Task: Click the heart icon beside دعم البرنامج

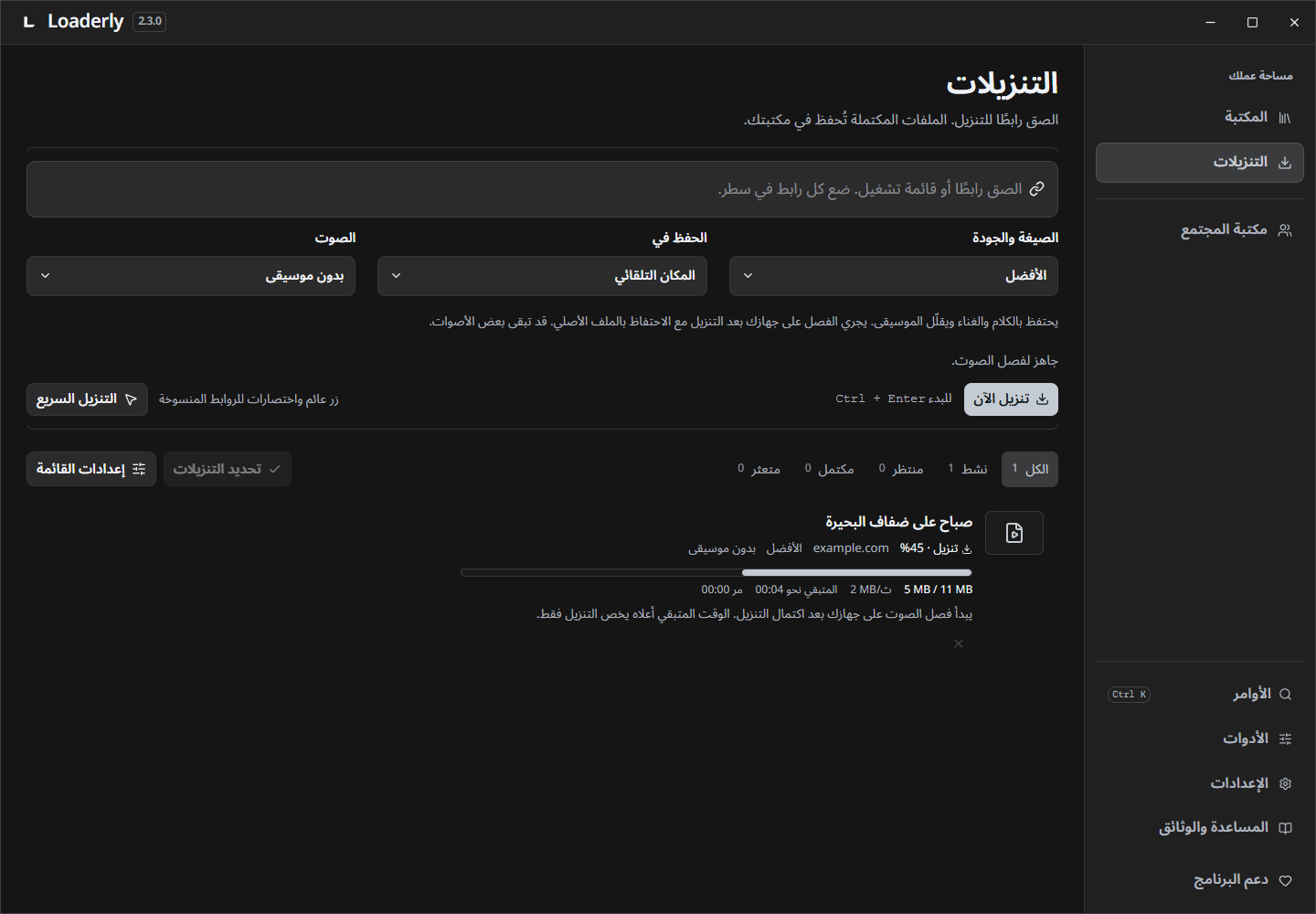Action: pyautogui.click(x=1285, y=881)
